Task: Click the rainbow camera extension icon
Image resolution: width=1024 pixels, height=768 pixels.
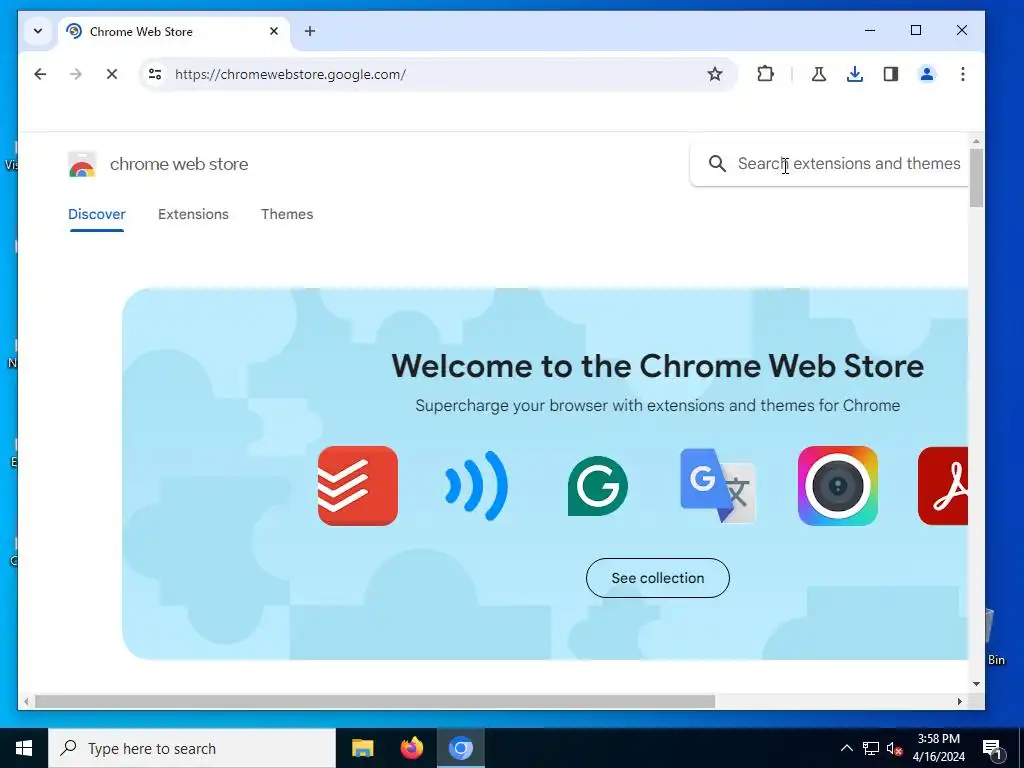Action: [838, 486]
